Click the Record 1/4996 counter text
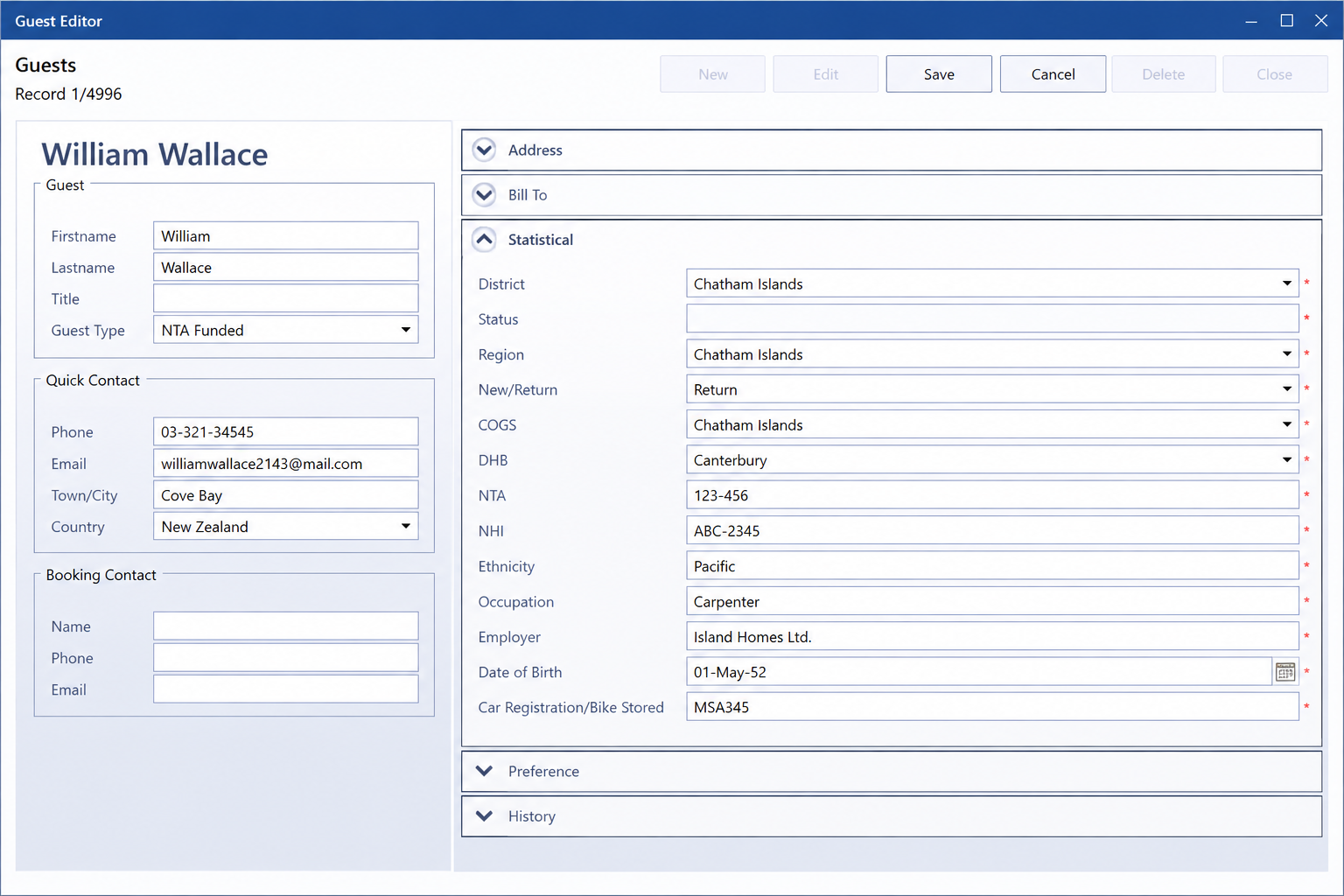This screenshot has height=896, width=1344. click(68, 94)
